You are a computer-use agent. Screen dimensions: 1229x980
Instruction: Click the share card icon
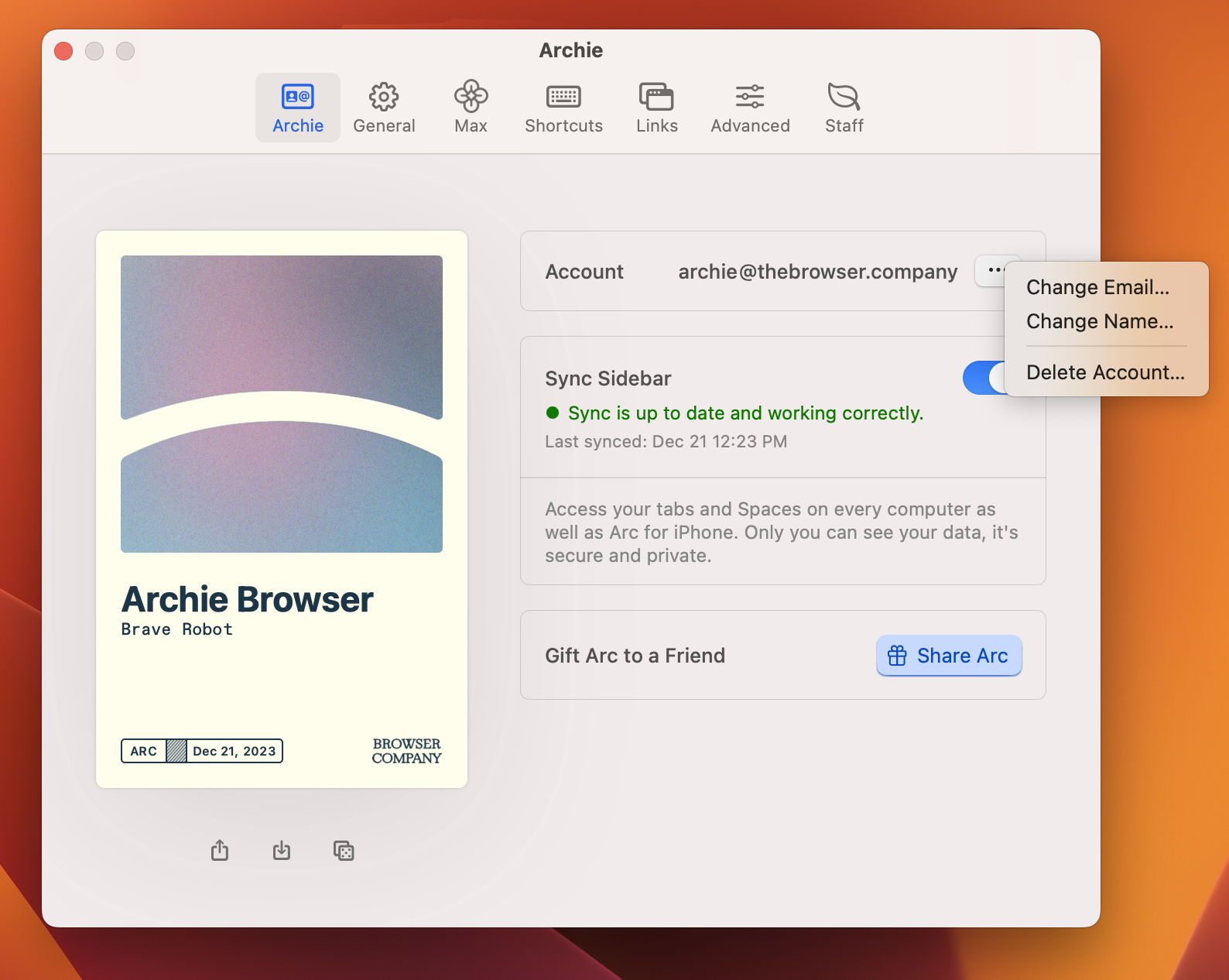point(220,850)
